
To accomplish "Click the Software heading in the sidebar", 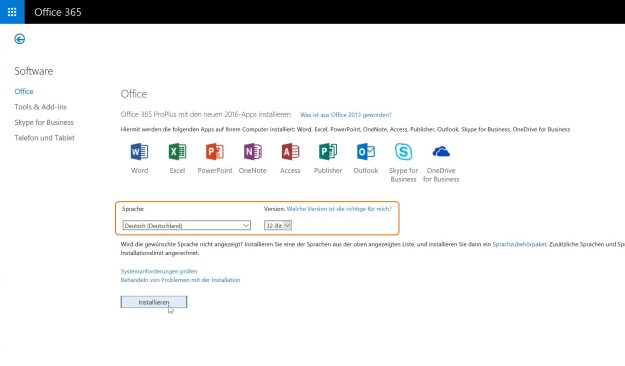I will pos(33,71).
